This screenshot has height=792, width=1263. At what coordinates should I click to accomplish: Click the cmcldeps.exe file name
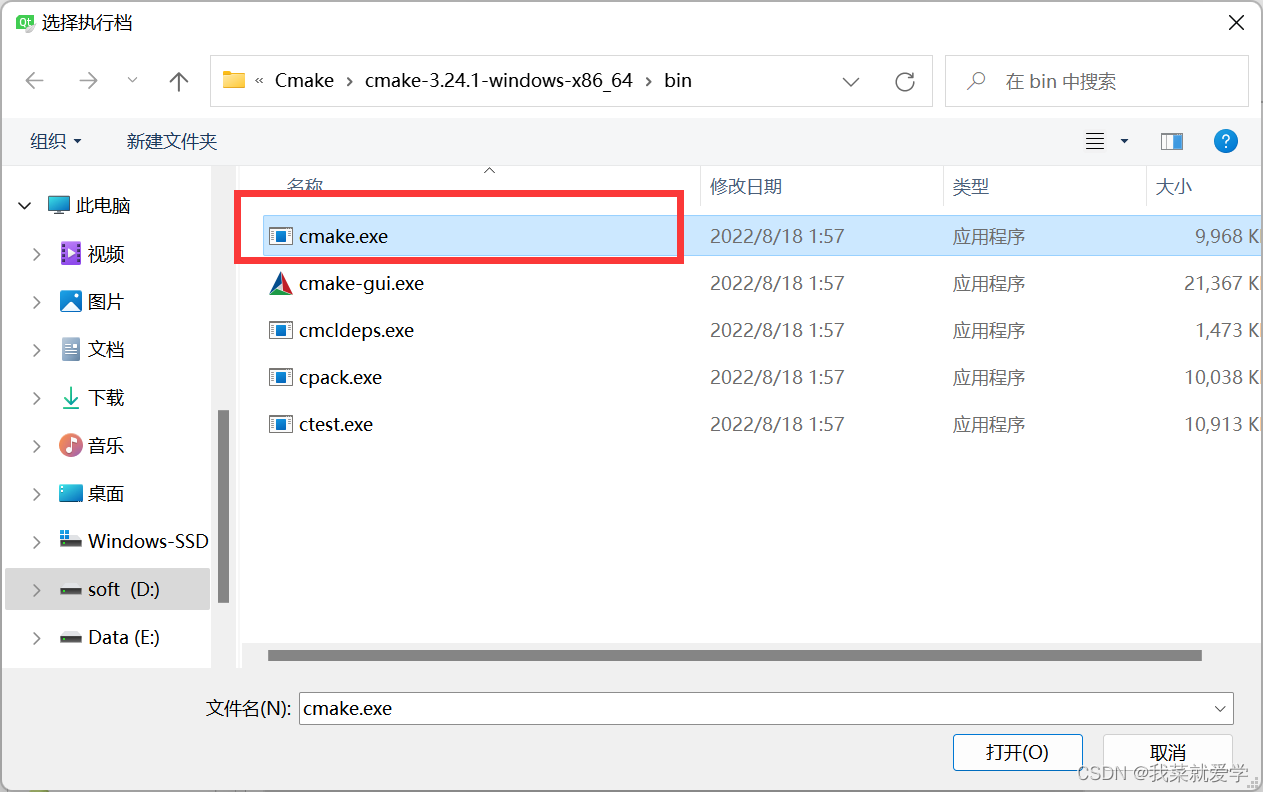click(356, 331)
